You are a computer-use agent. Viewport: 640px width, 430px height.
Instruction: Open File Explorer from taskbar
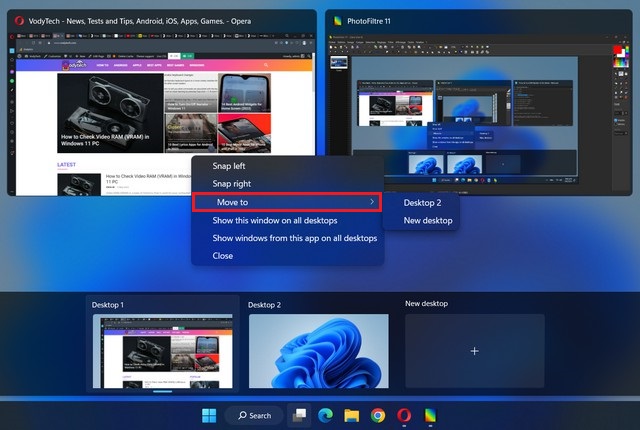click(x=351, y=415)
